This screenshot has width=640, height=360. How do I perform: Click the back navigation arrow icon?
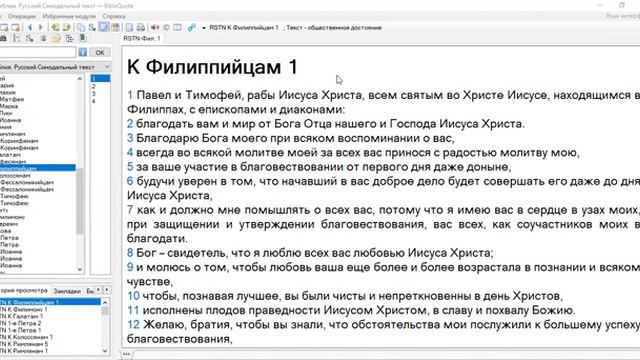tap(29, 27)
